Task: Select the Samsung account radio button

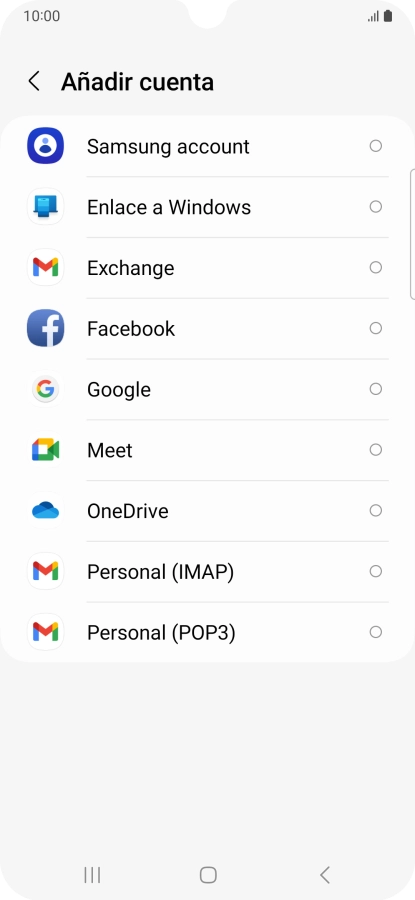Action: [376, 146]
